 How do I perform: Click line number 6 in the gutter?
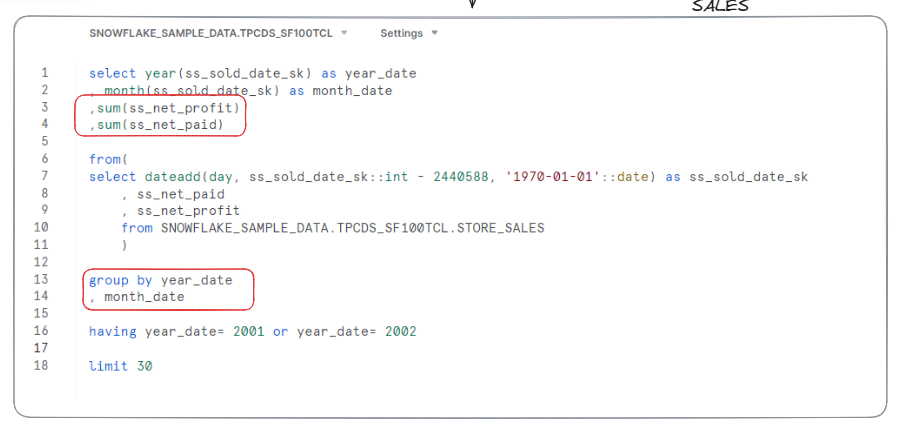(x=44, y=159)
